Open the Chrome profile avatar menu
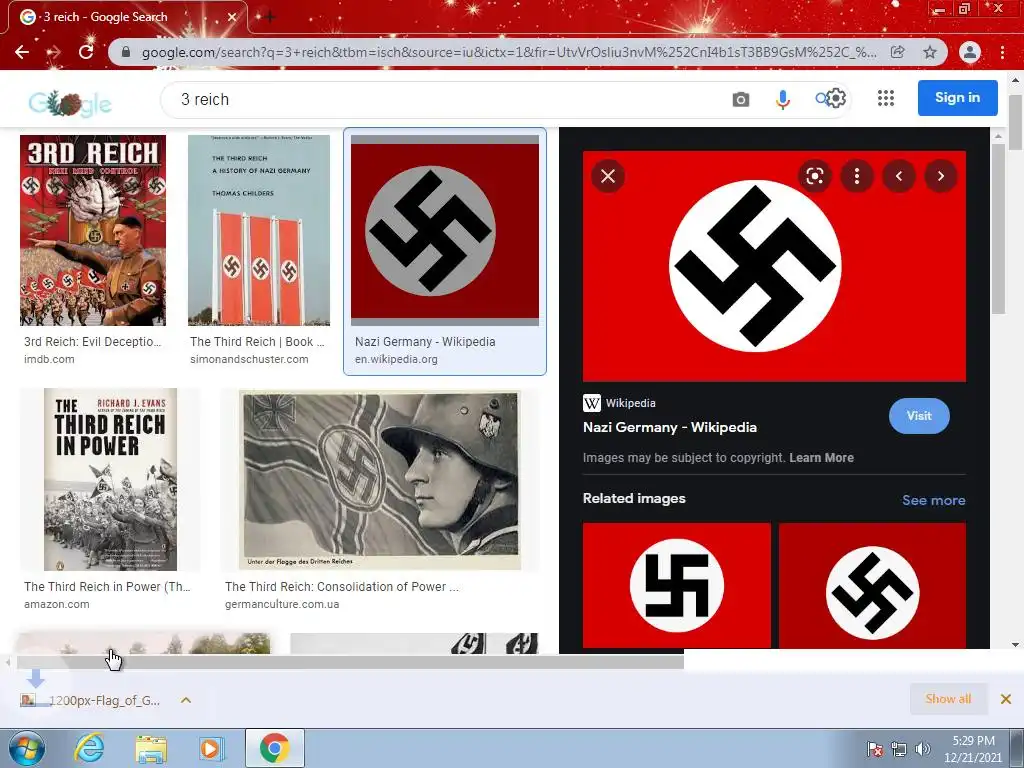The image size is (1024, 768). point(970,52)
